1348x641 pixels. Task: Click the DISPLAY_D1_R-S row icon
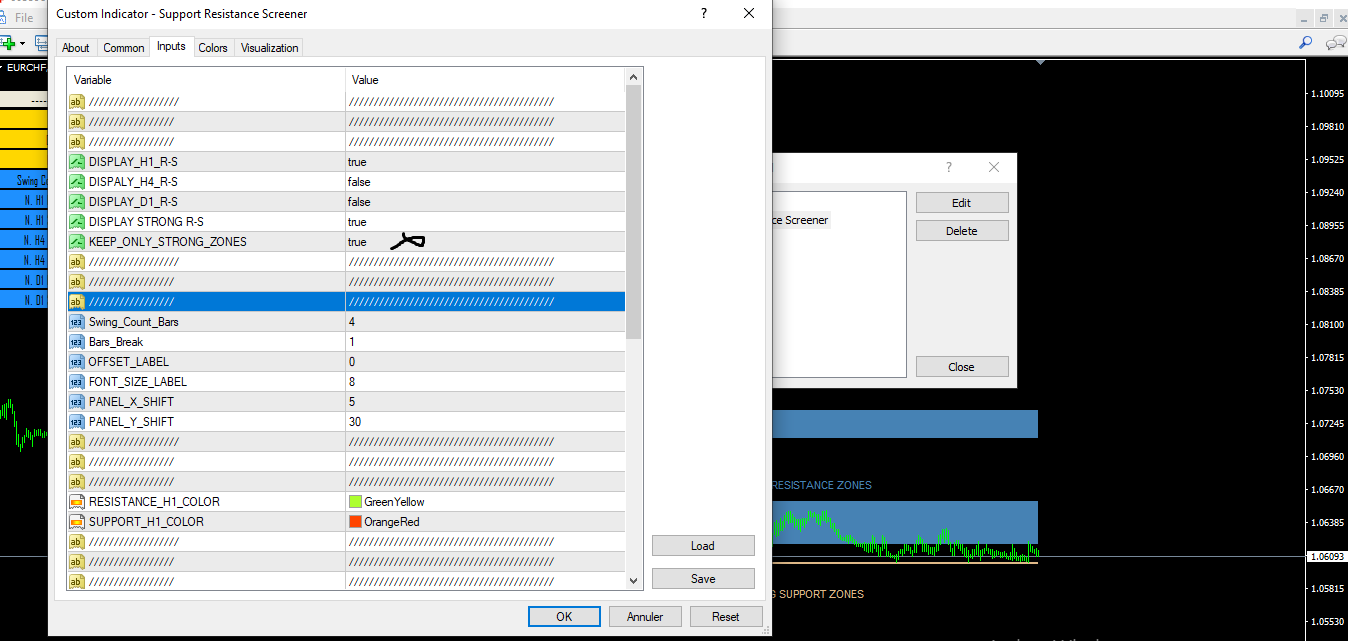tap(77, 202)
